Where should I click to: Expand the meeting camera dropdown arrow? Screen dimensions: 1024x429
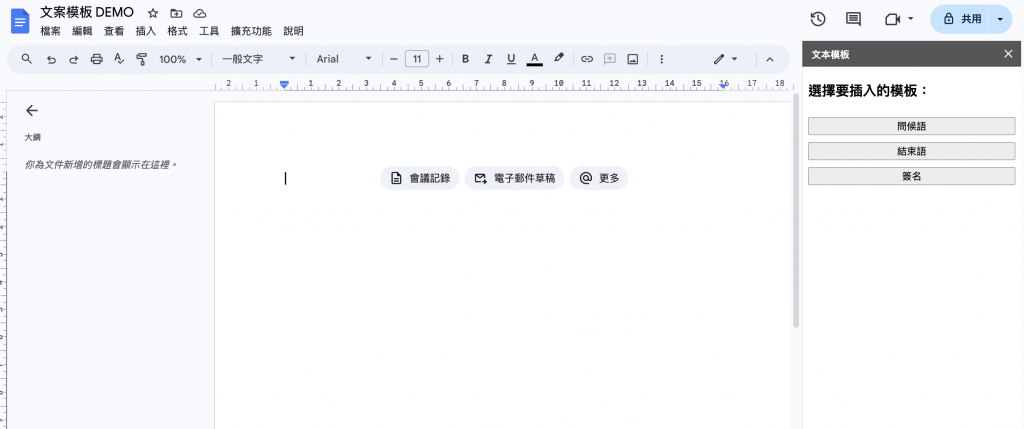pyautogui.click(x=911, y=19)
